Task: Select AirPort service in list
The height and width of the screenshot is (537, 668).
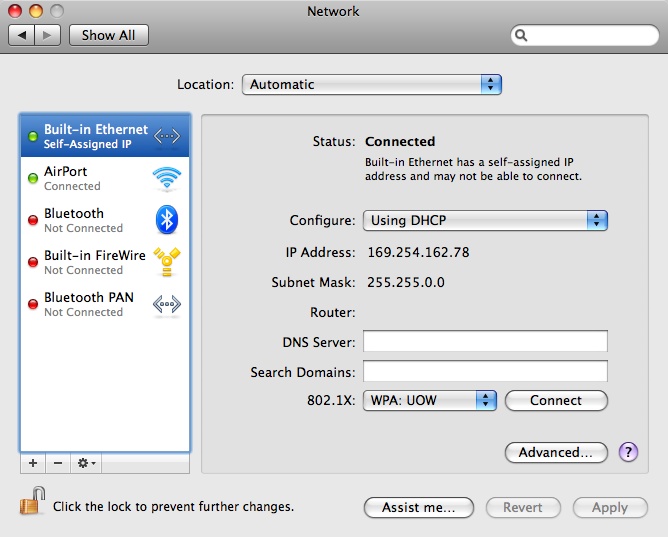Action: 105,178
